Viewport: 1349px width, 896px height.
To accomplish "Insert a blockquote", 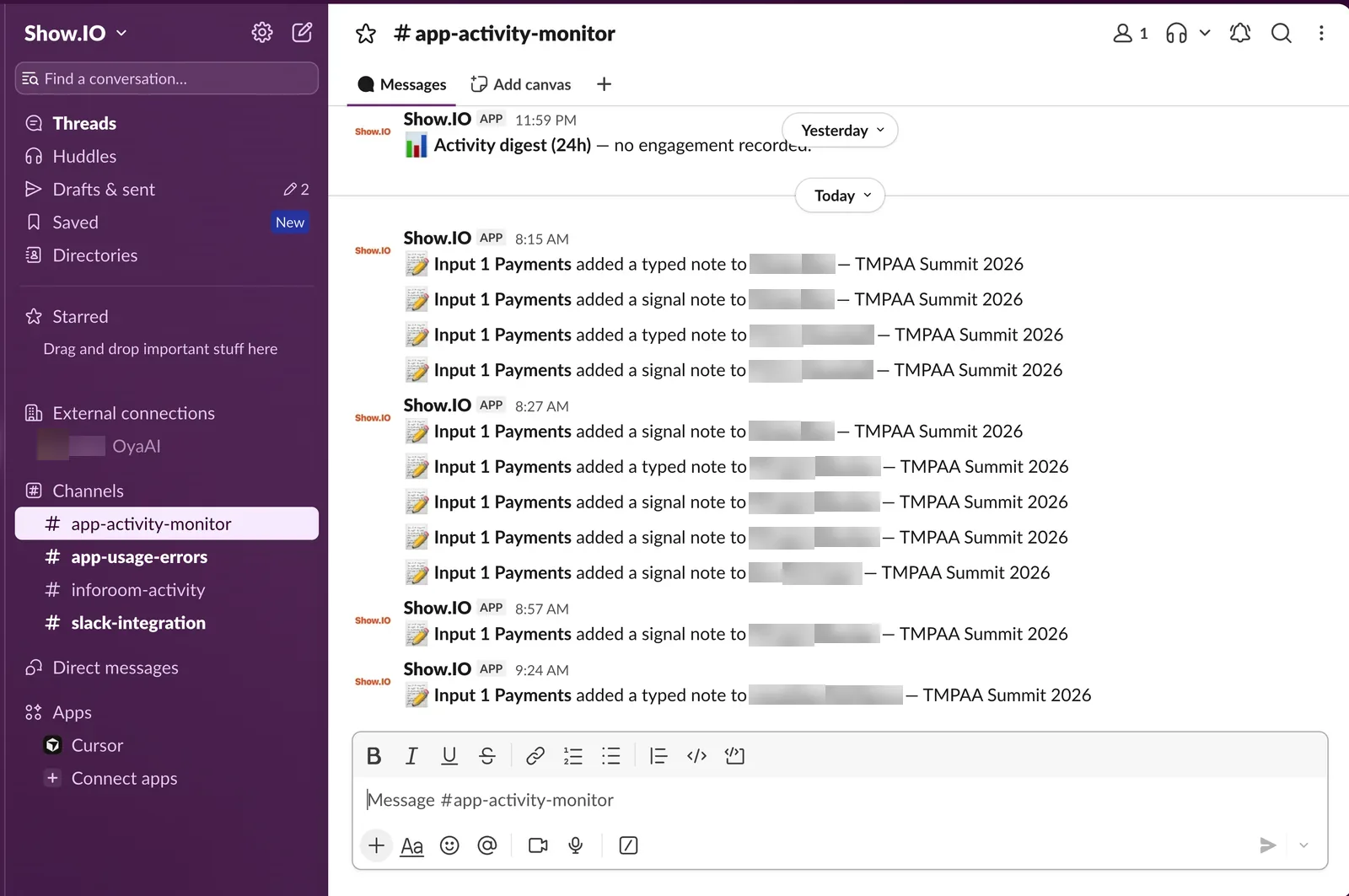I will tap(658, 756).
